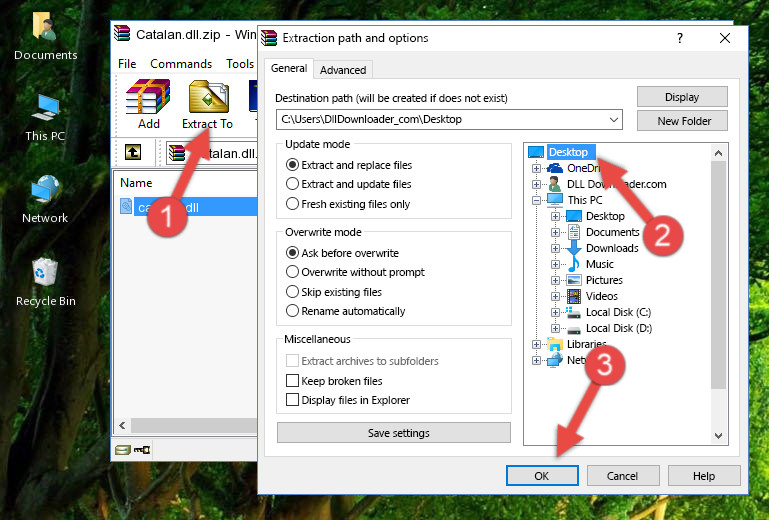Select Overwrite without prompt option
Image resolution: width=769 pixels, height=520 pixels.
tap(292, 272)
